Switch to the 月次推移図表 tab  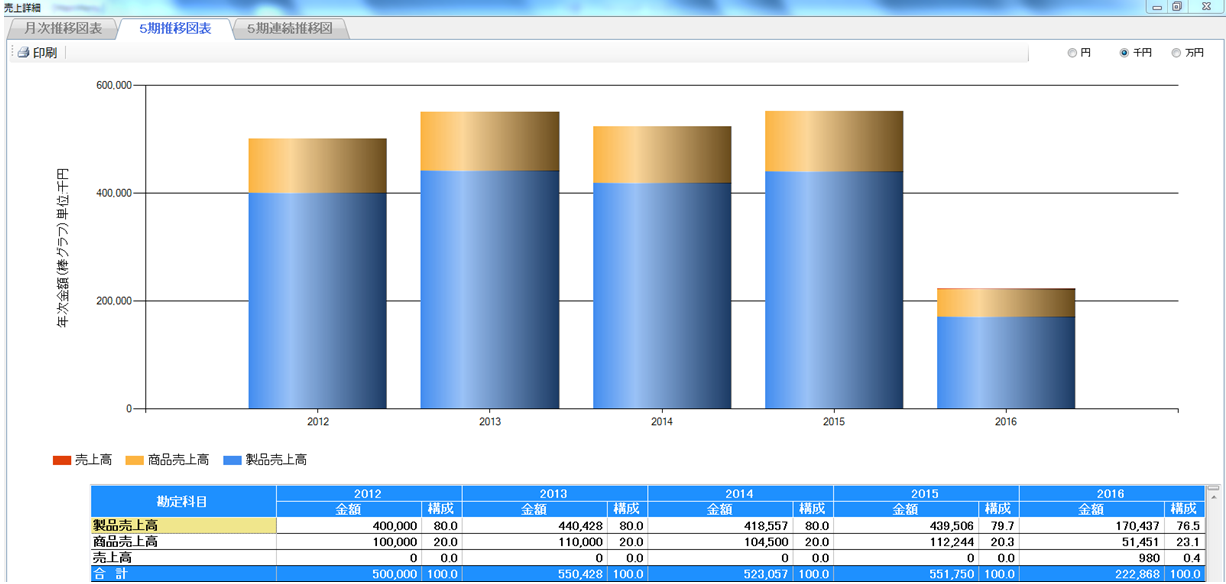(x=63, y=28)
